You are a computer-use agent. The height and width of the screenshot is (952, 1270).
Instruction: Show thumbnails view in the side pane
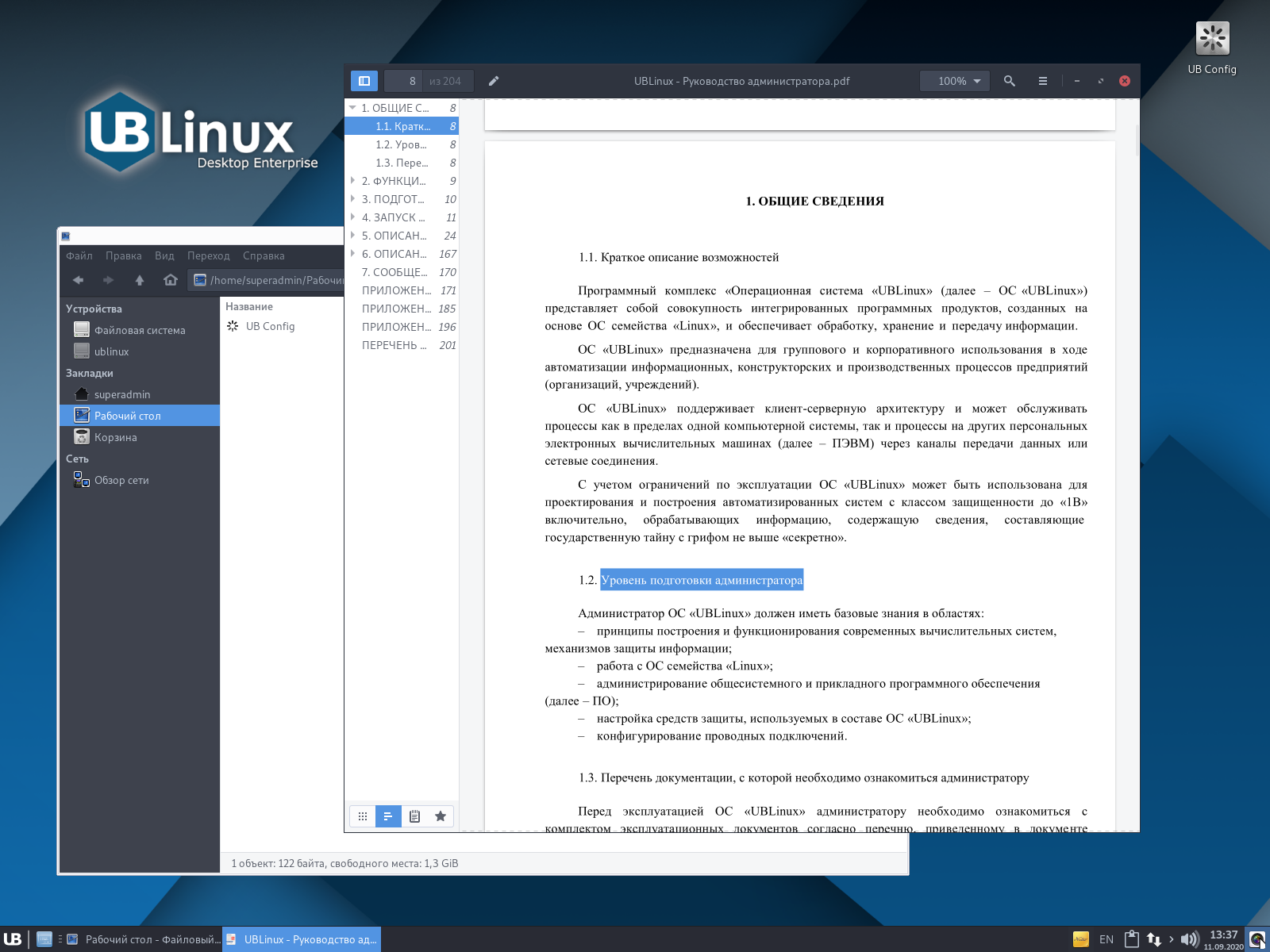tap(362, 816)
